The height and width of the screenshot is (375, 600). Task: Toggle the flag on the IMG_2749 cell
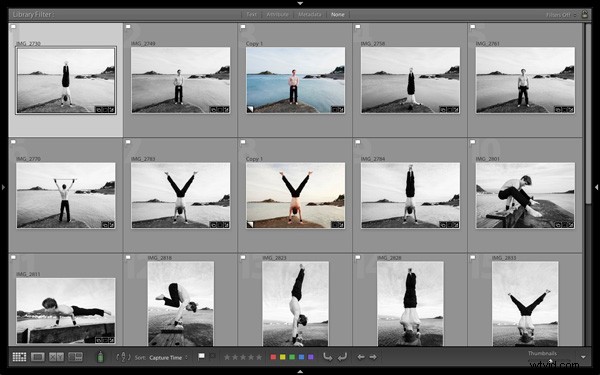[128, 27]
